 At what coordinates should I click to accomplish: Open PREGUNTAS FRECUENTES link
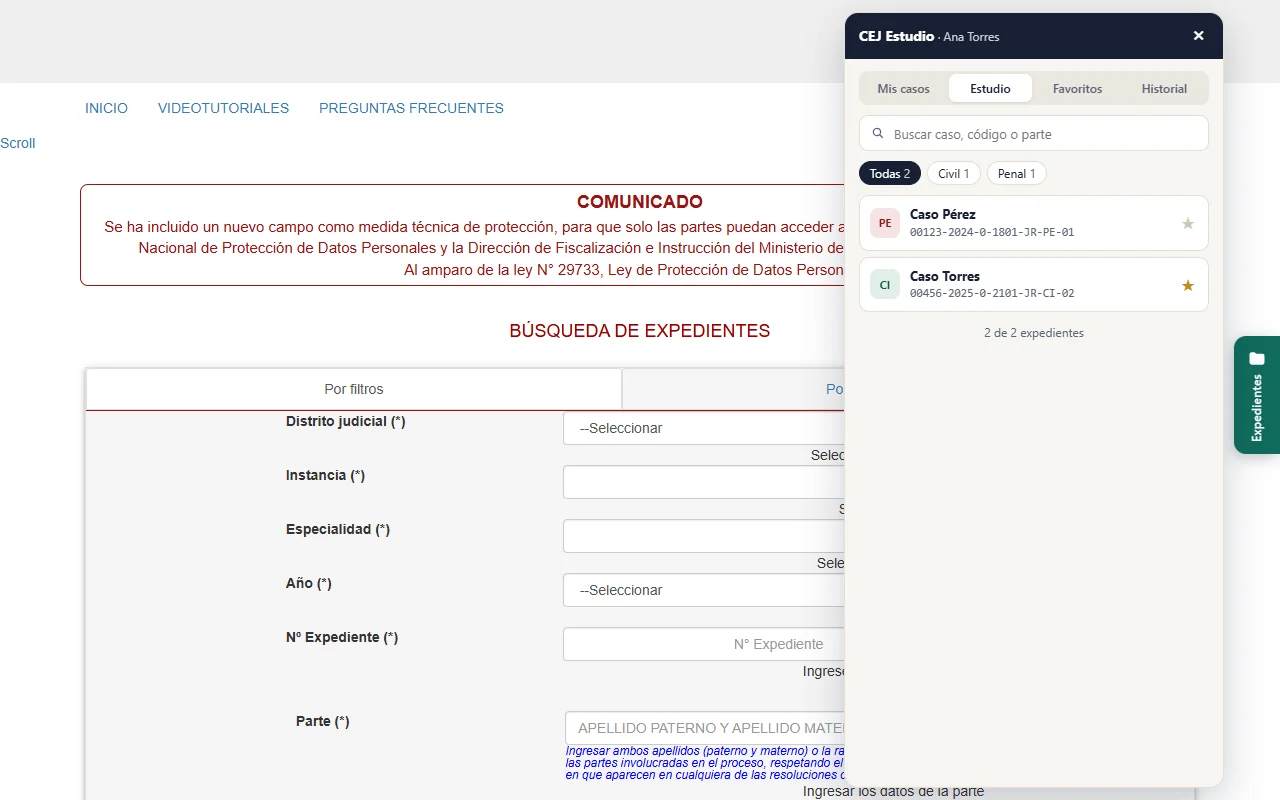click(411, 108)
